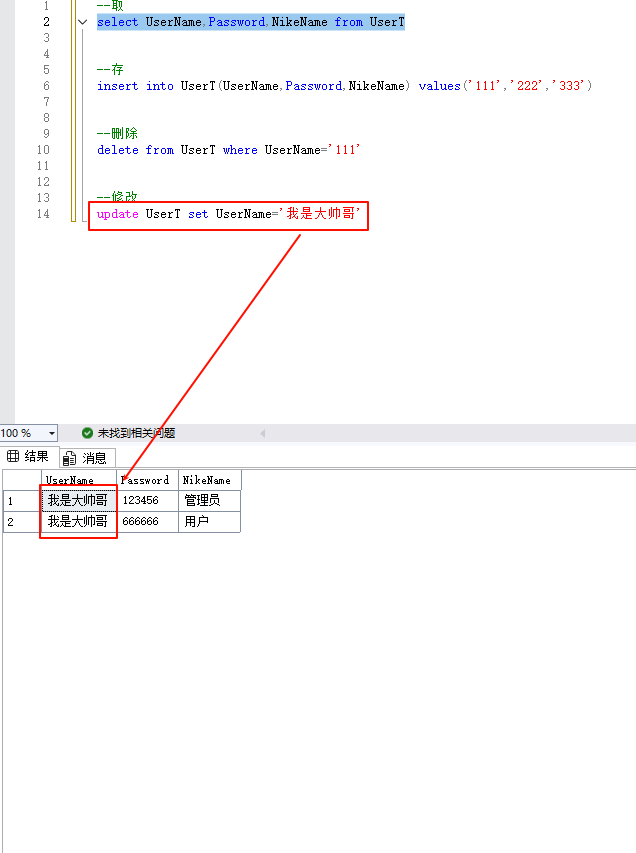This screenshot has height=853, width=636.
Task: Click the 未找到相关问题 status text
Action: [136, 433]
